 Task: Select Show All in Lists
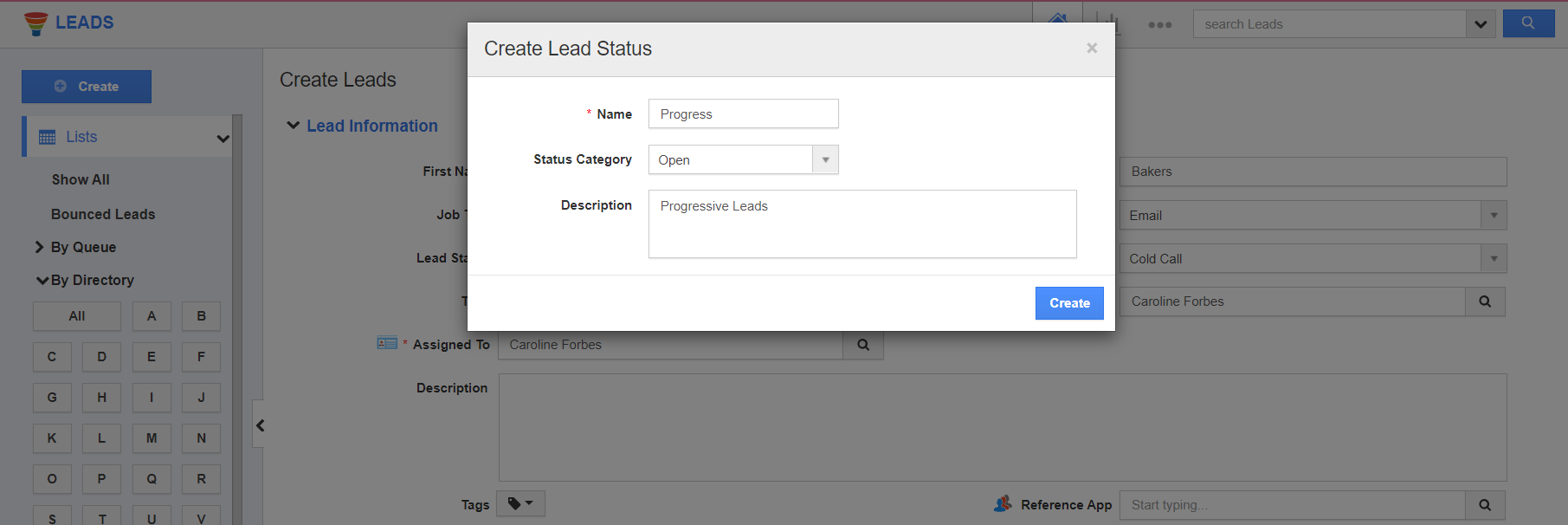(81, 179)
